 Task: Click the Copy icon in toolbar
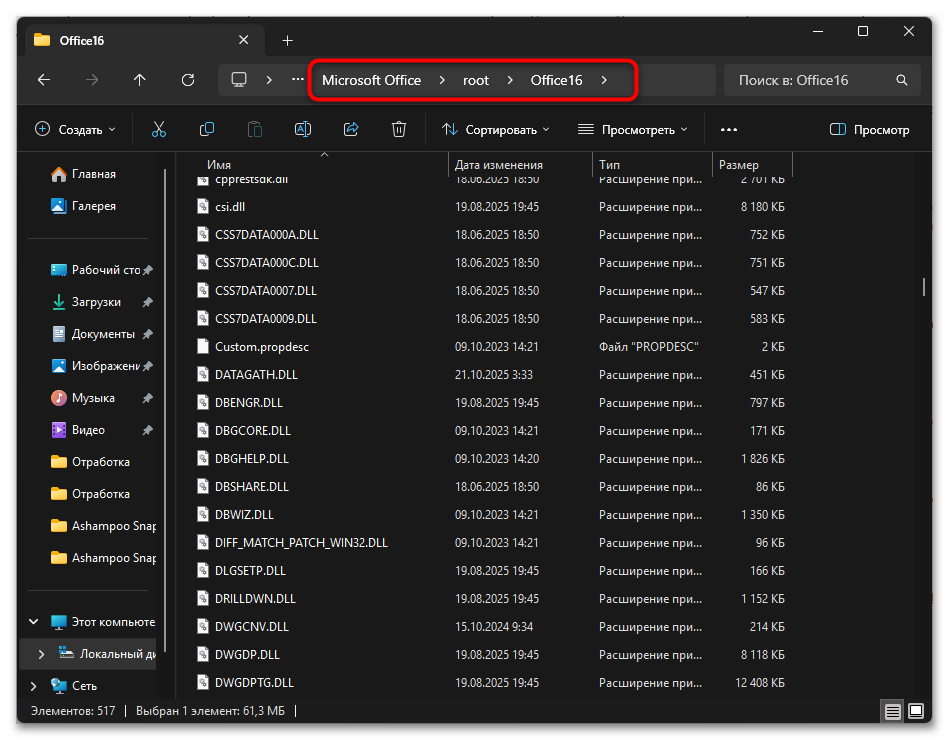coord(206,129)
